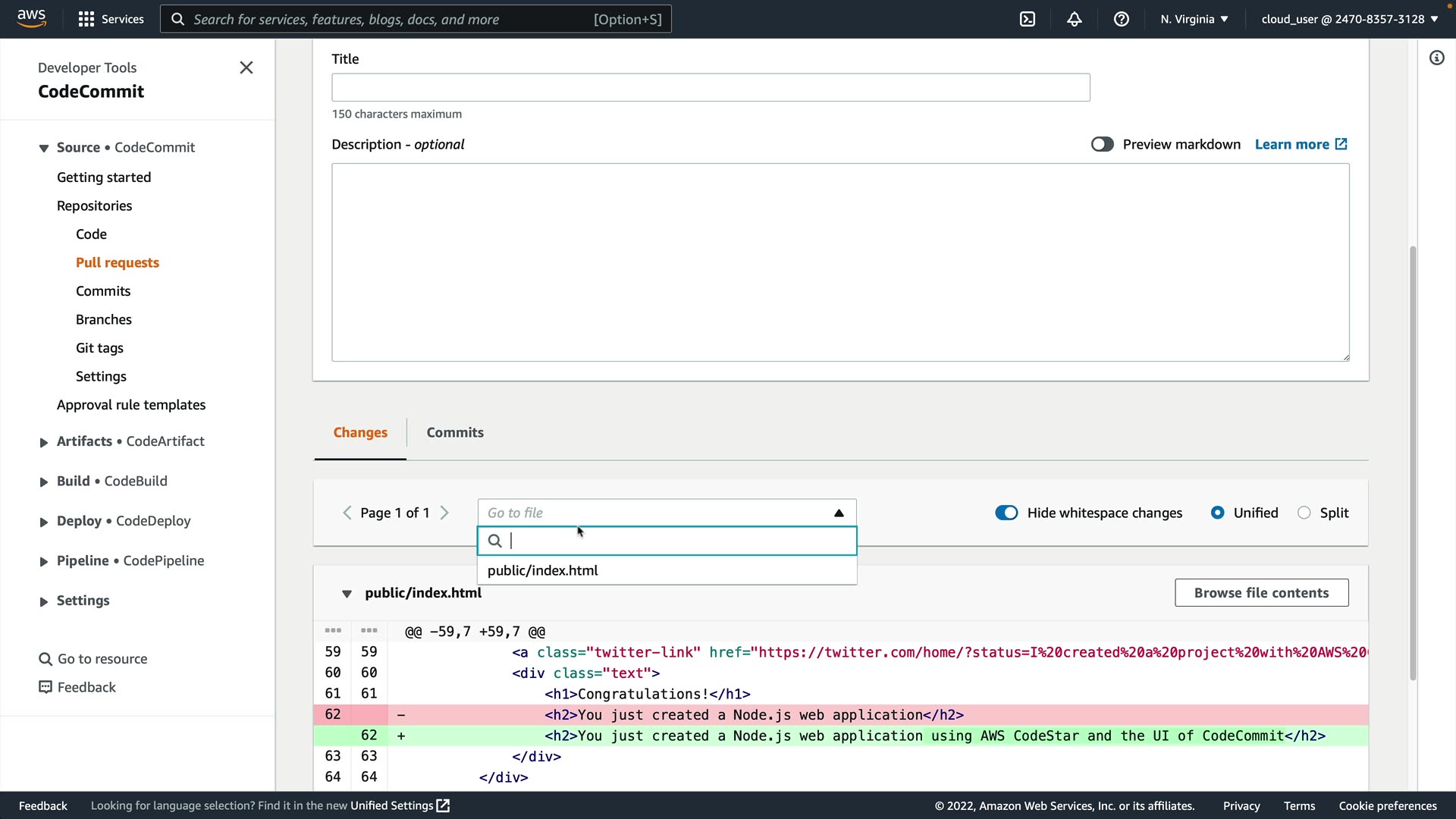Open the info panel icon
This screenshot has height=819, width=1456.
pos(1436,58)
